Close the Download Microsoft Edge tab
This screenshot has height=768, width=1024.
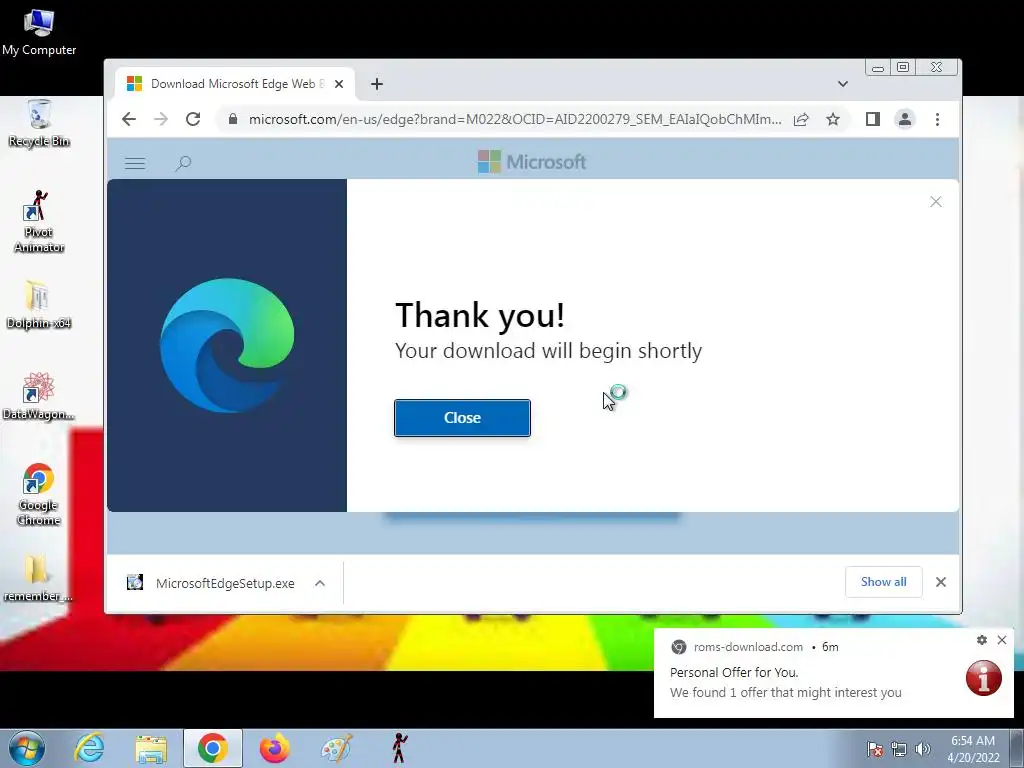(x=339, y=84)
